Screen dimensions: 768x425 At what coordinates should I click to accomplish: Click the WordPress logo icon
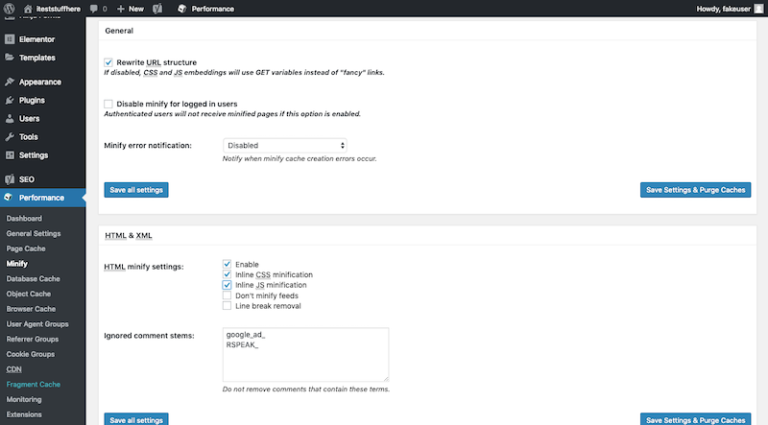click(9, 8)
